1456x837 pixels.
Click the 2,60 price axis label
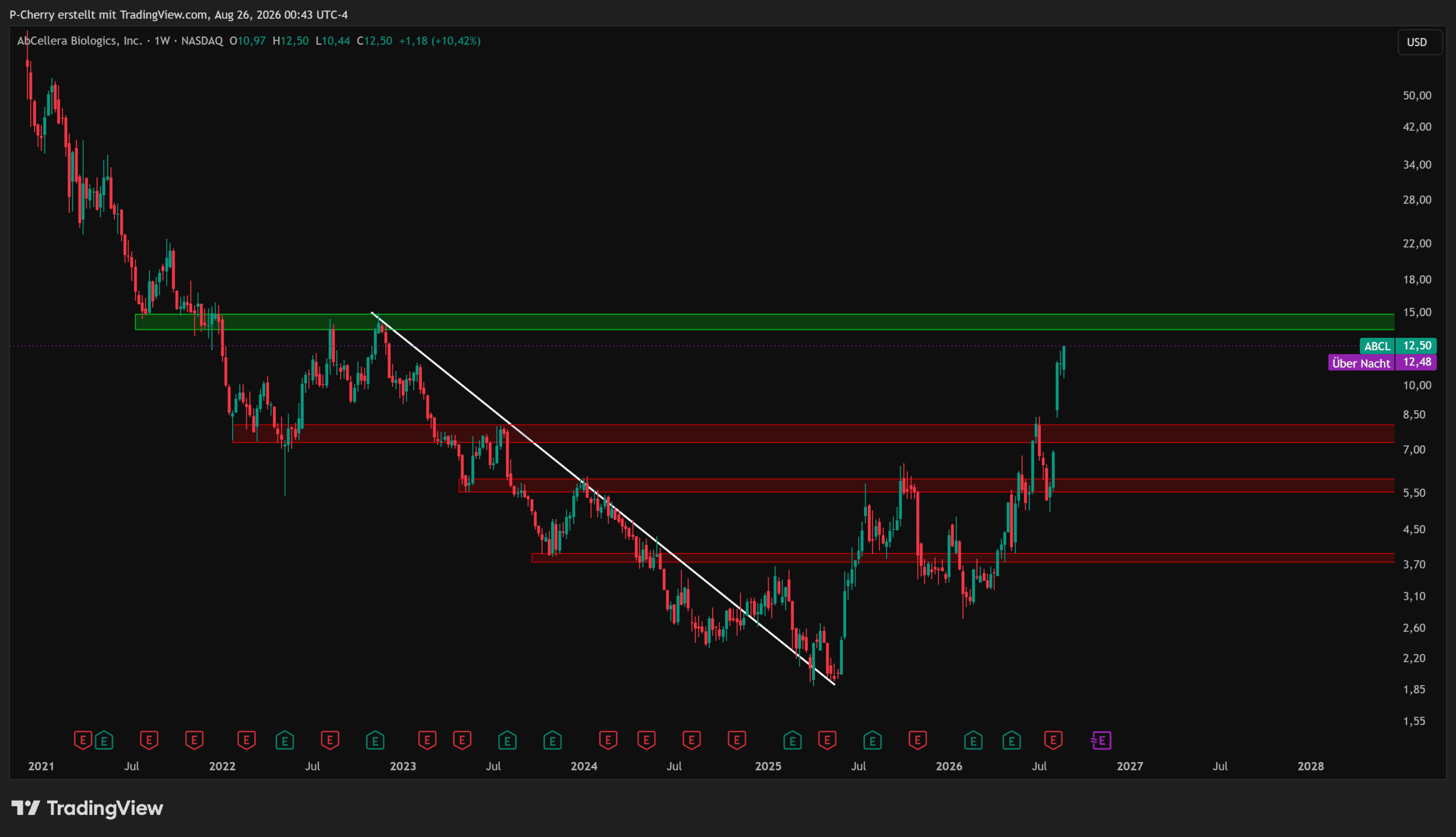pyautogui.click(x=1414, y=628)
